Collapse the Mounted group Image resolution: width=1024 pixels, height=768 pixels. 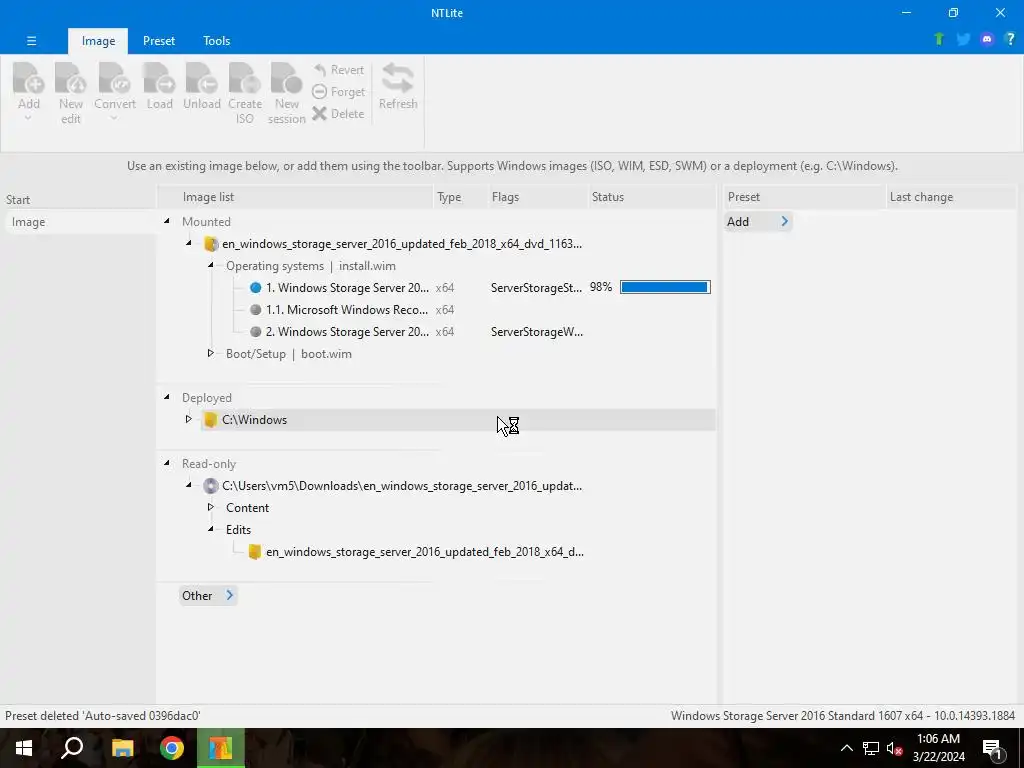167,221
